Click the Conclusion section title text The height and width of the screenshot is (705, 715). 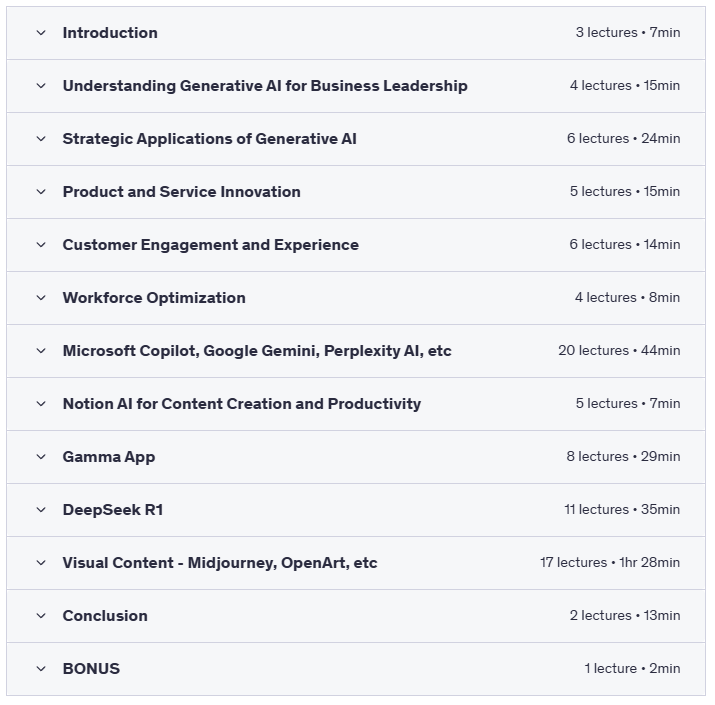[105, 616]
